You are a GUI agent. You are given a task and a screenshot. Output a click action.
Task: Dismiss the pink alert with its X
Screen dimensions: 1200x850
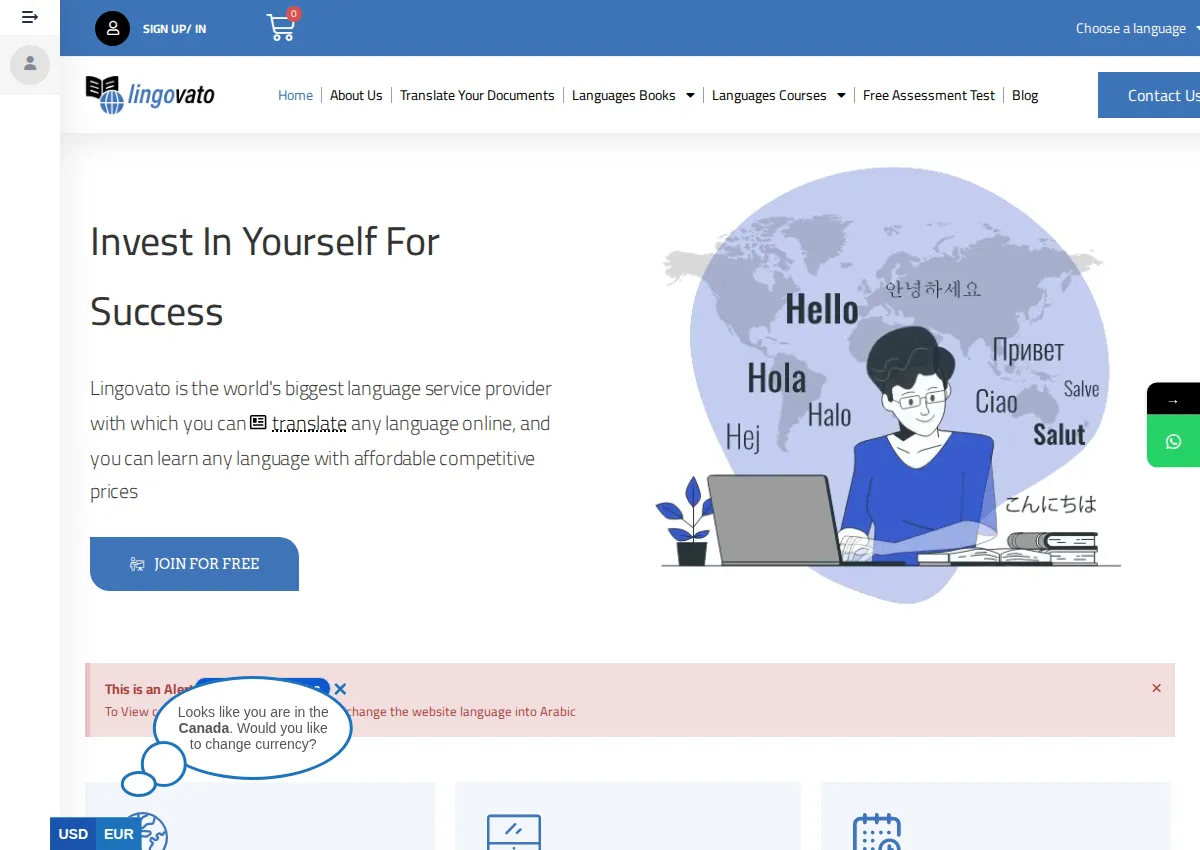click(x=1156, y=688)
